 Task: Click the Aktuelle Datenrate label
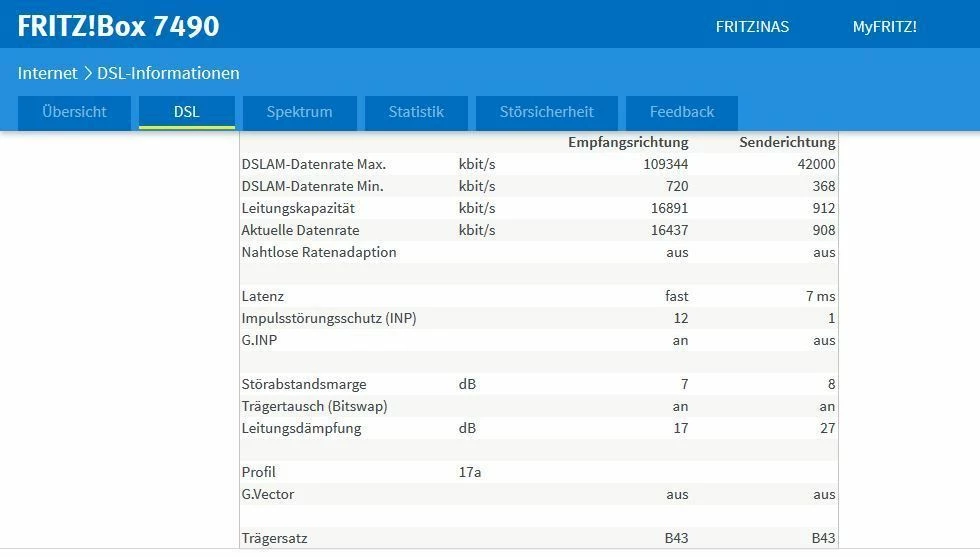pos(301,230)
